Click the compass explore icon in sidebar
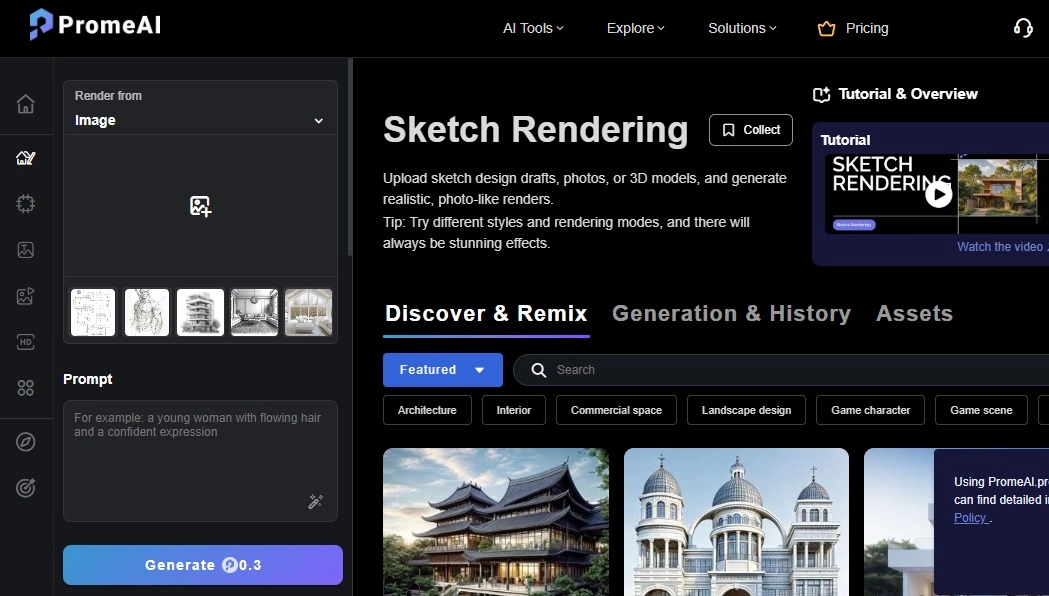1049x596 pixels. [x=26, y=441]
